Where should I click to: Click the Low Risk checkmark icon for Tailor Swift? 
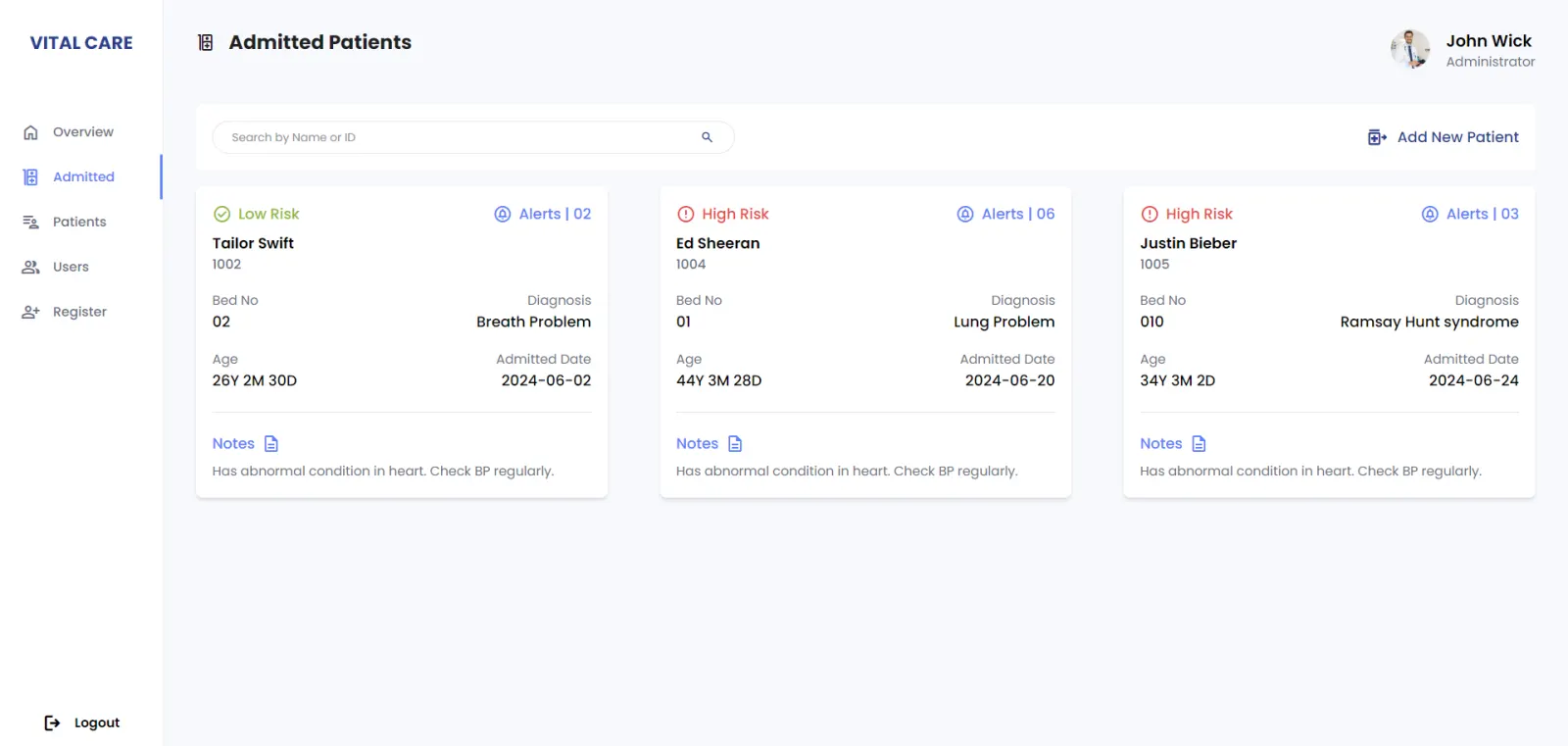[x=221, y=214]
